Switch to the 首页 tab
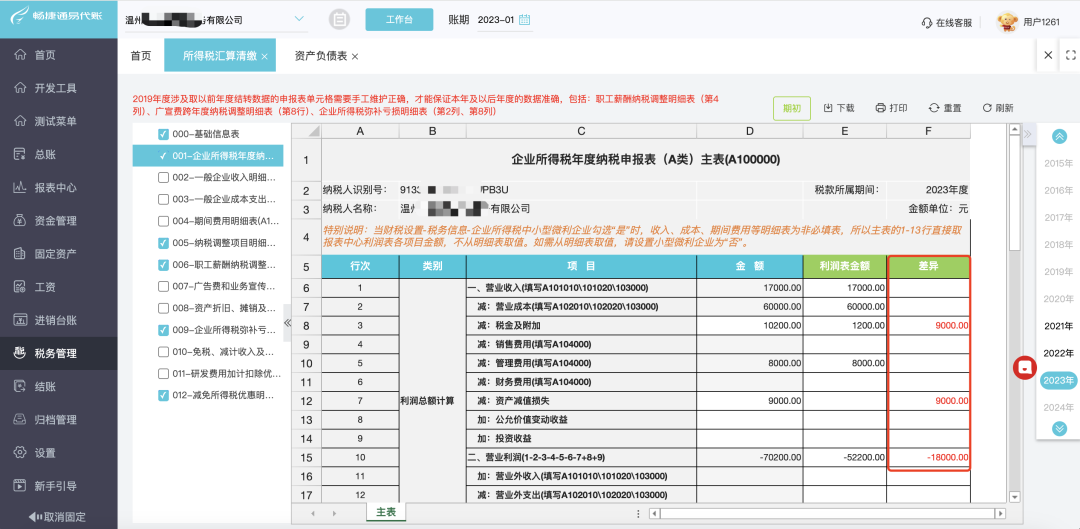The image size is (1080, 529). (x=141, y=56)
